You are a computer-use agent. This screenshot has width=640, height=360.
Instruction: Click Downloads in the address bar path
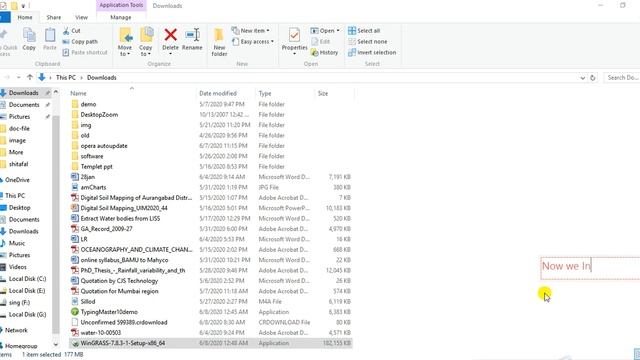click(102, 77)
